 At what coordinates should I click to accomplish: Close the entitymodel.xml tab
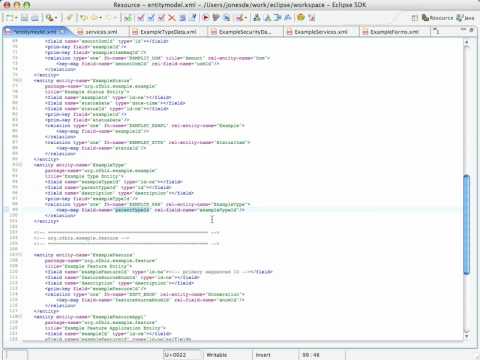[x=62, y=32]
